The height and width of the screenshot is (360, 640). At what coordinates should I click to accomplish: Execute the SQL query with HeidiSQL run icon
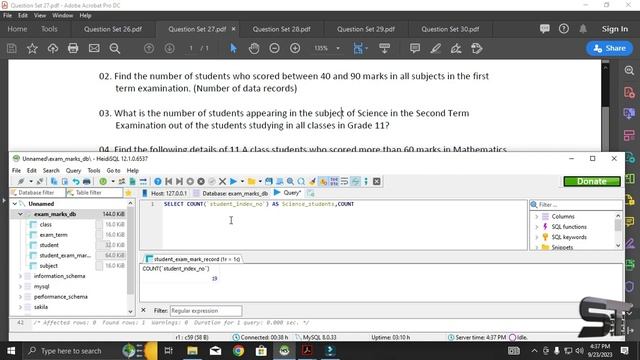tap(233, 181)
